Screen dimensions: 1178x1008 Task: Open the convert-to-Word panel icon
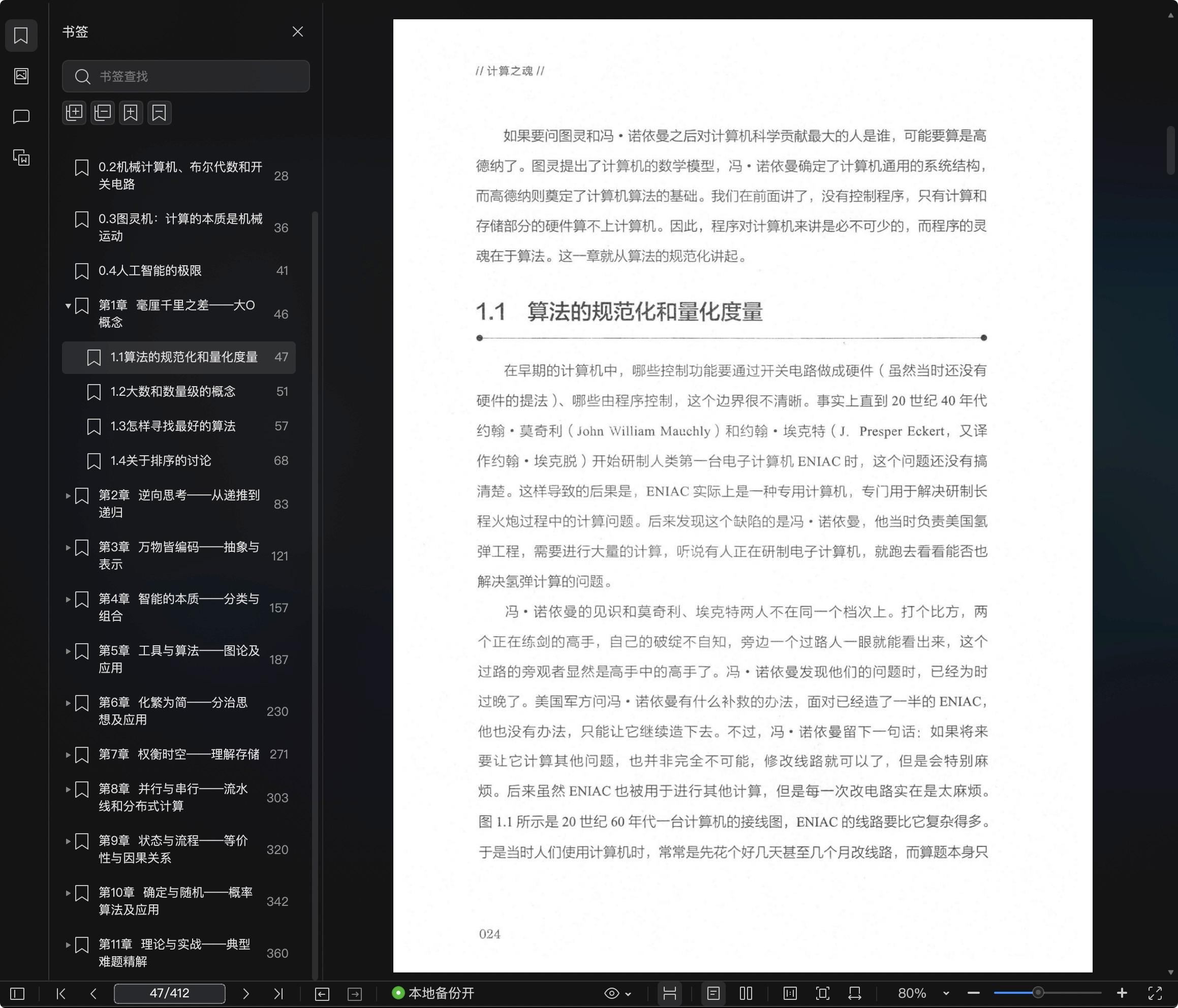click(x=21, y=157)
